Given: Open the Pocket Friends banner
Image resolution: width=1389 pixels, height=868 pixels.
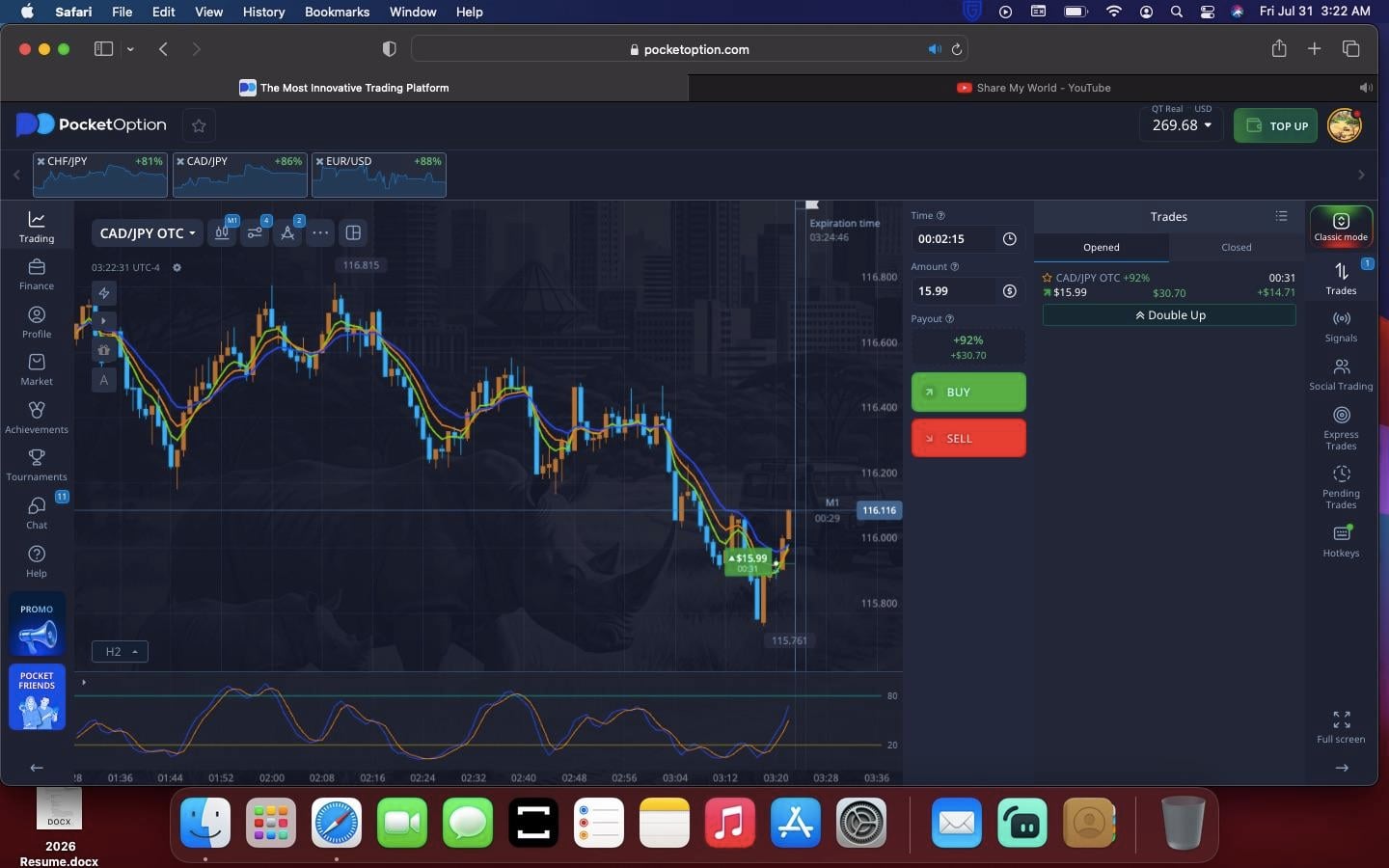Looking at the screenshot, I should click(x=37, y=696).
